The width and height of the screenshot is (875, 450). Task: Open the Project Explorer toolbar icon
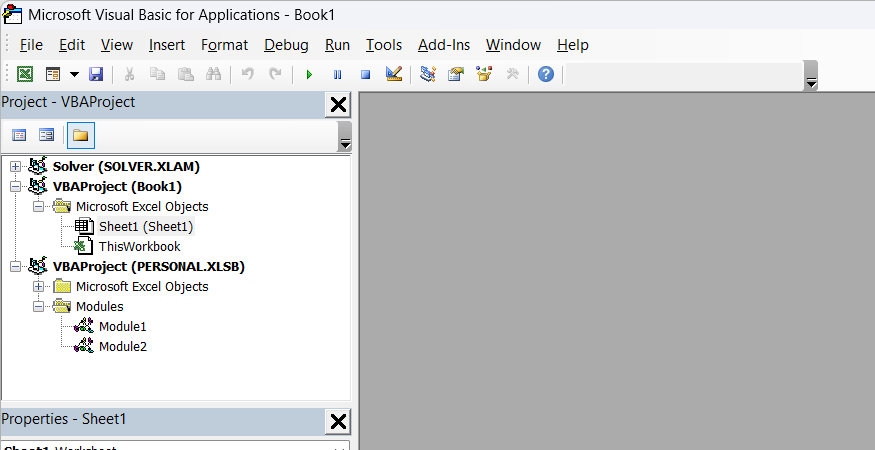[x=428, y=74]
